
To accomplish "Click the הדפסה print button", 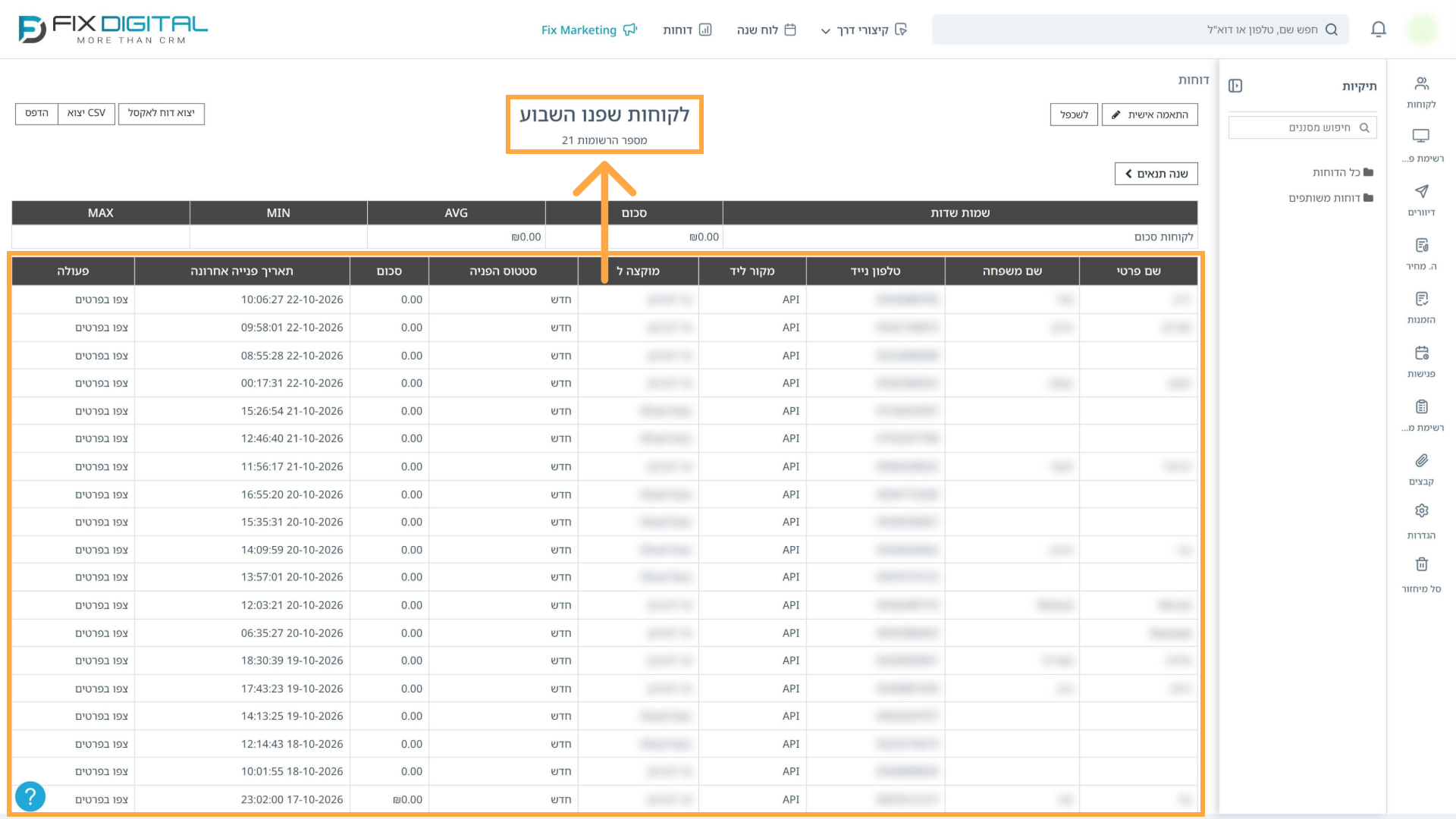I will (36, 113).
